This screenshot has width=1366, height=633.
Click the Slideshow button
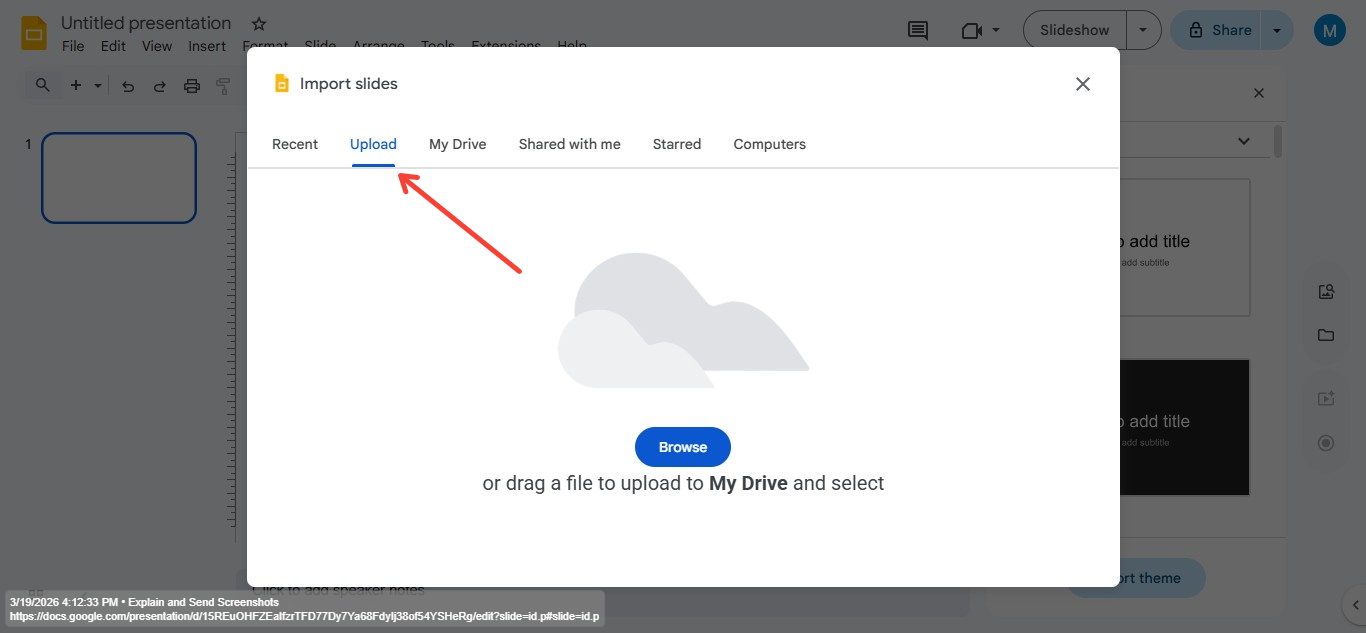(1075, 30)
